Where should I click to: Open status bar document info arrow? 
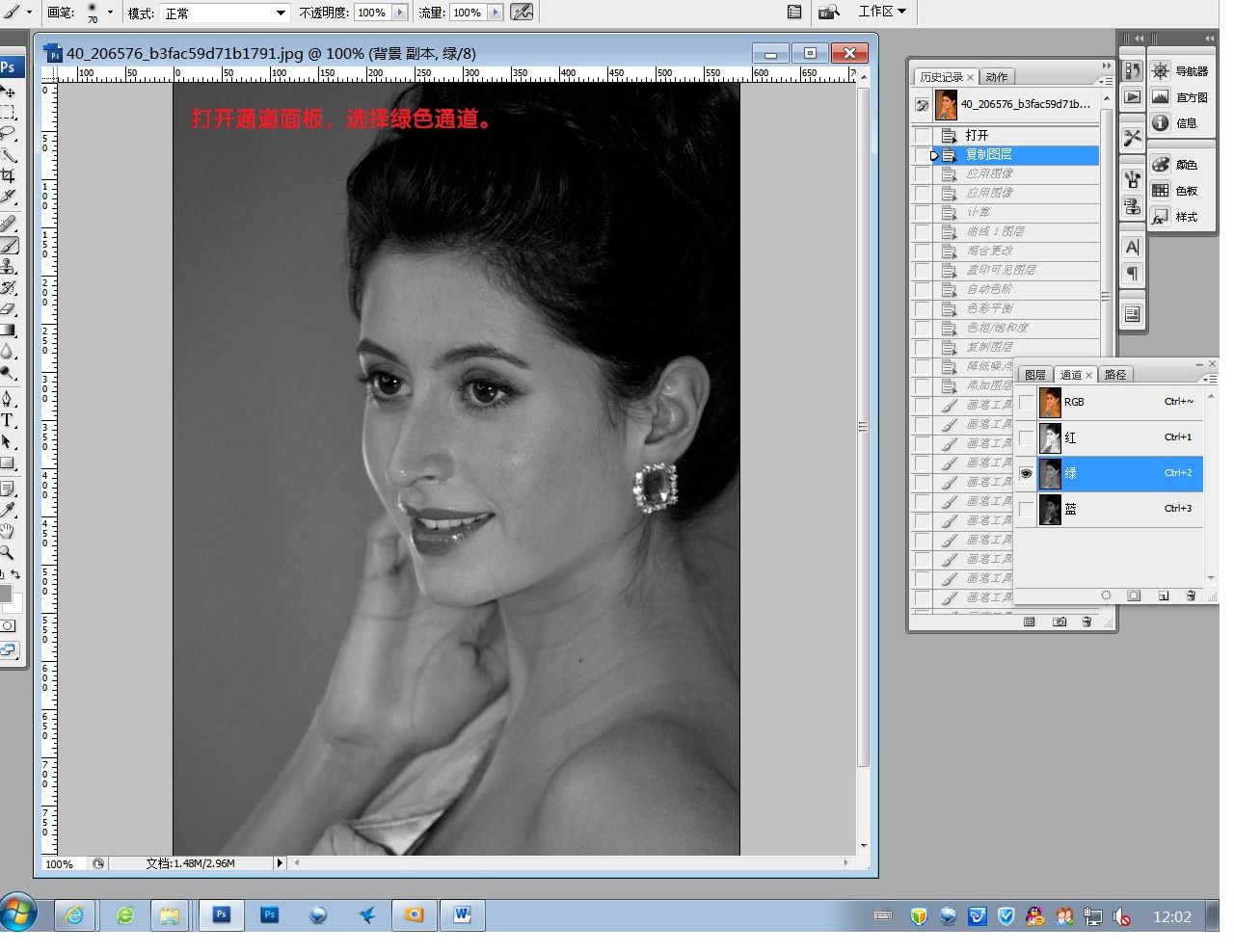point(281,863)
